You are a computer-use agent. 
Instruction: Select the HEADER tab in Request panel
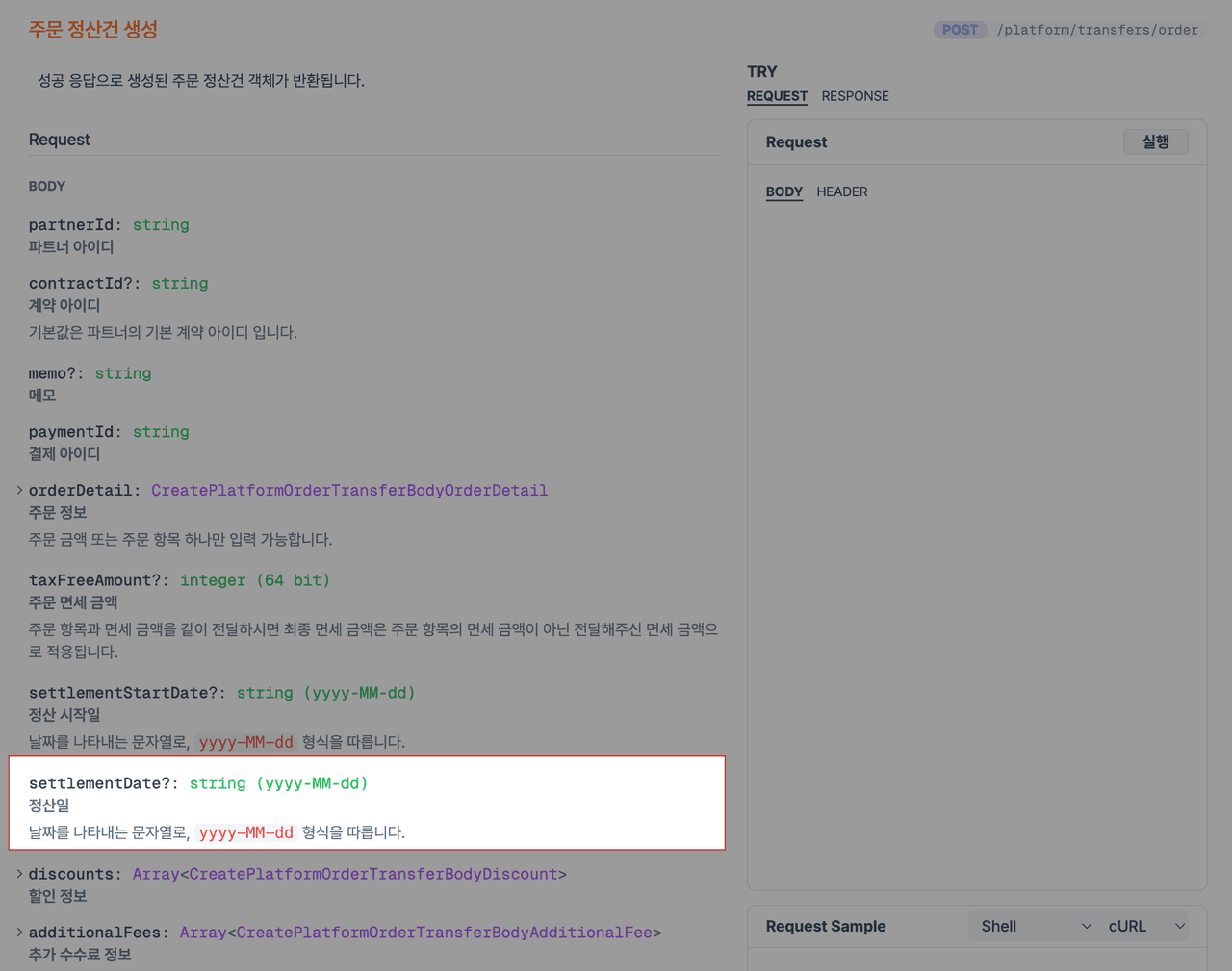coord(841,192)
